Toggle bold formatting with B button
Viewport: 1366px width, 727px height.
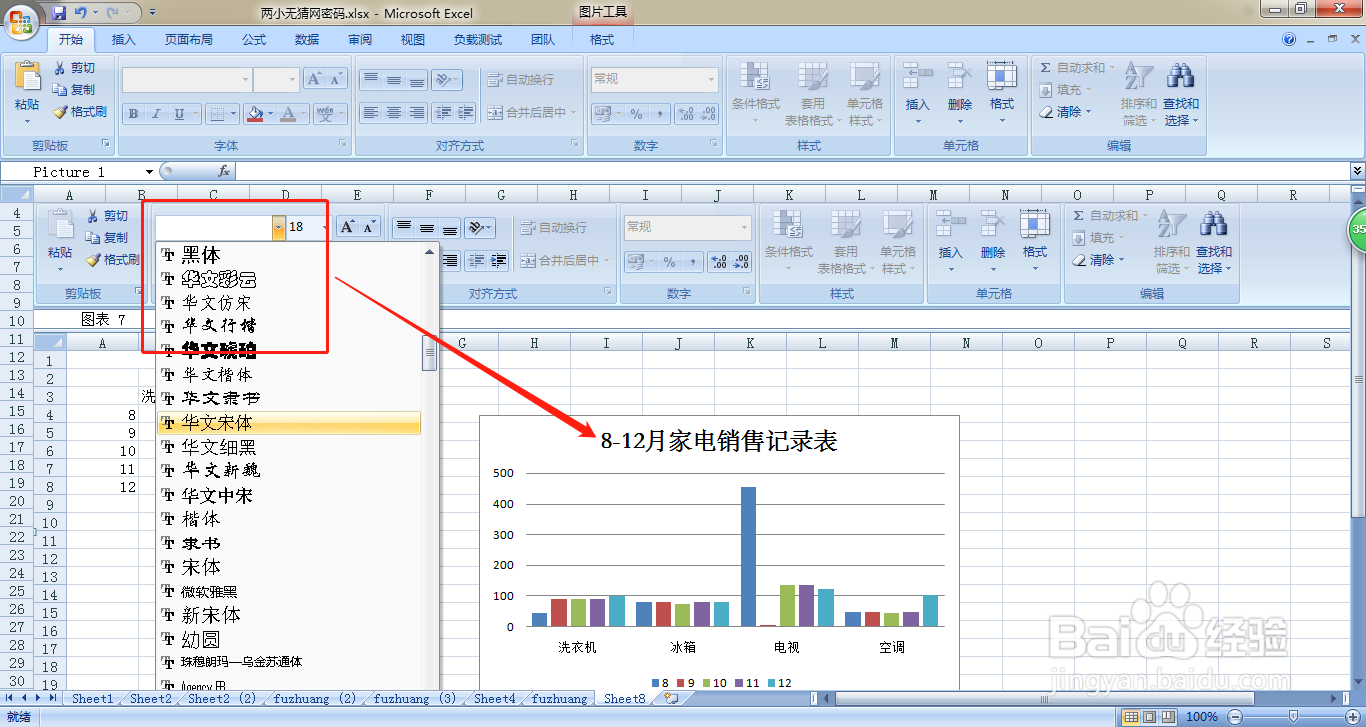(x=132, y=113)
